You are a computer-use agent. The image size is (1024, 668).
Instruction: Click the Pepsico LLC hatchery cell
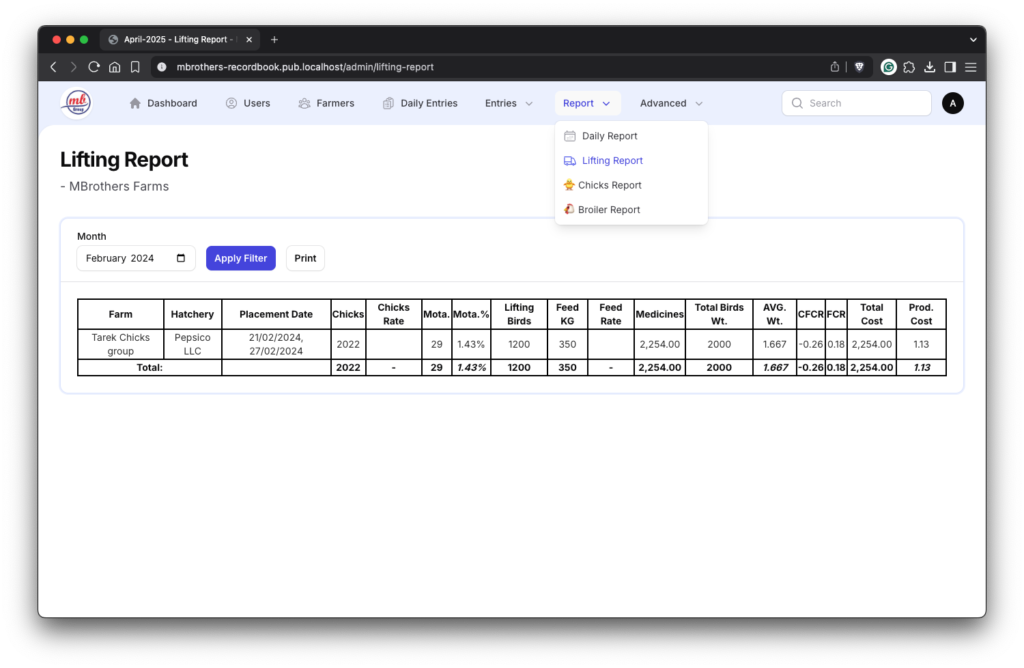click(x=193, y=344)
